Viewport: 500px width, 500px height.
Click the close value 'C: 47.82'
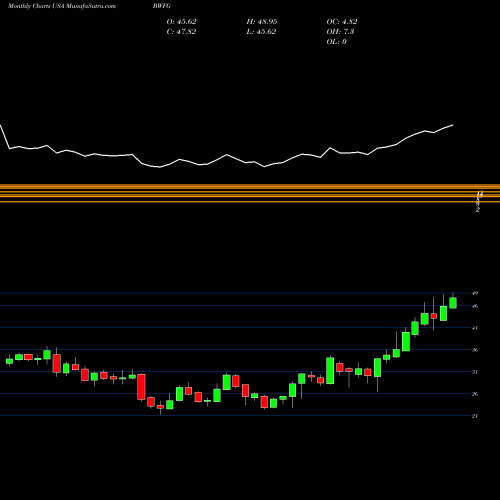(x=181, y=32)
